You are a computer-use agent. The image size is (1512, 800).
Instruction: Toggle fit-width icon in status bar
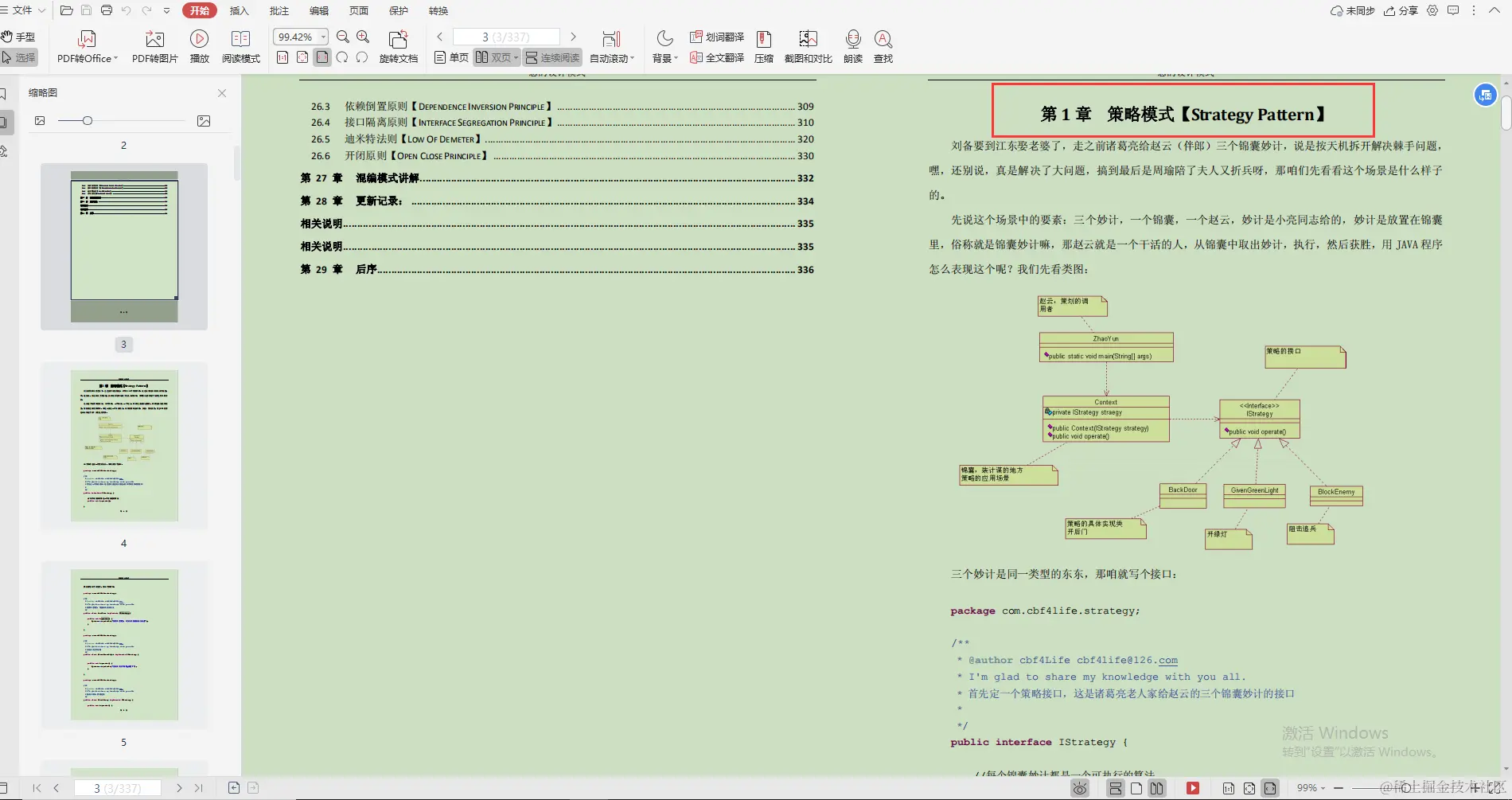click(x=1270, y=788)
